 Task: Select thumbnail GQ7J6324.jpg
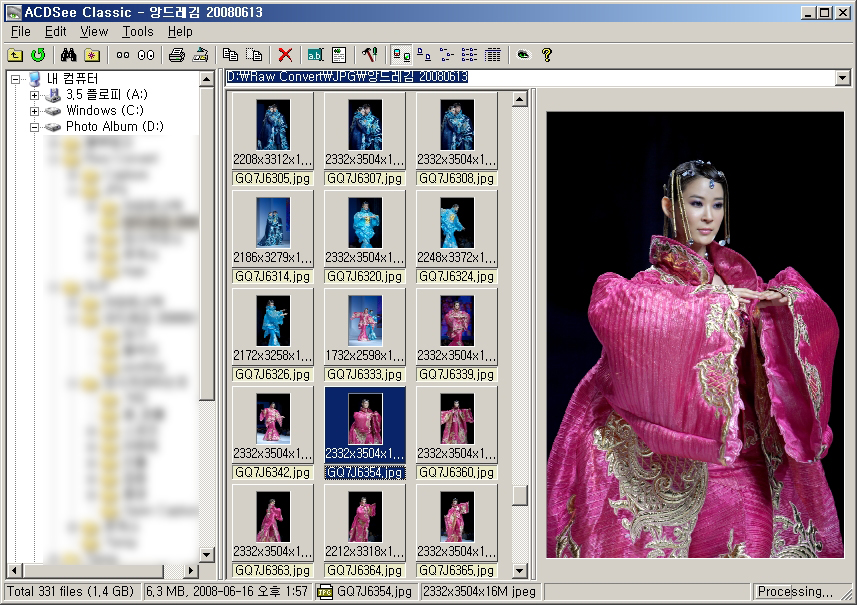(x=456, y=237)
